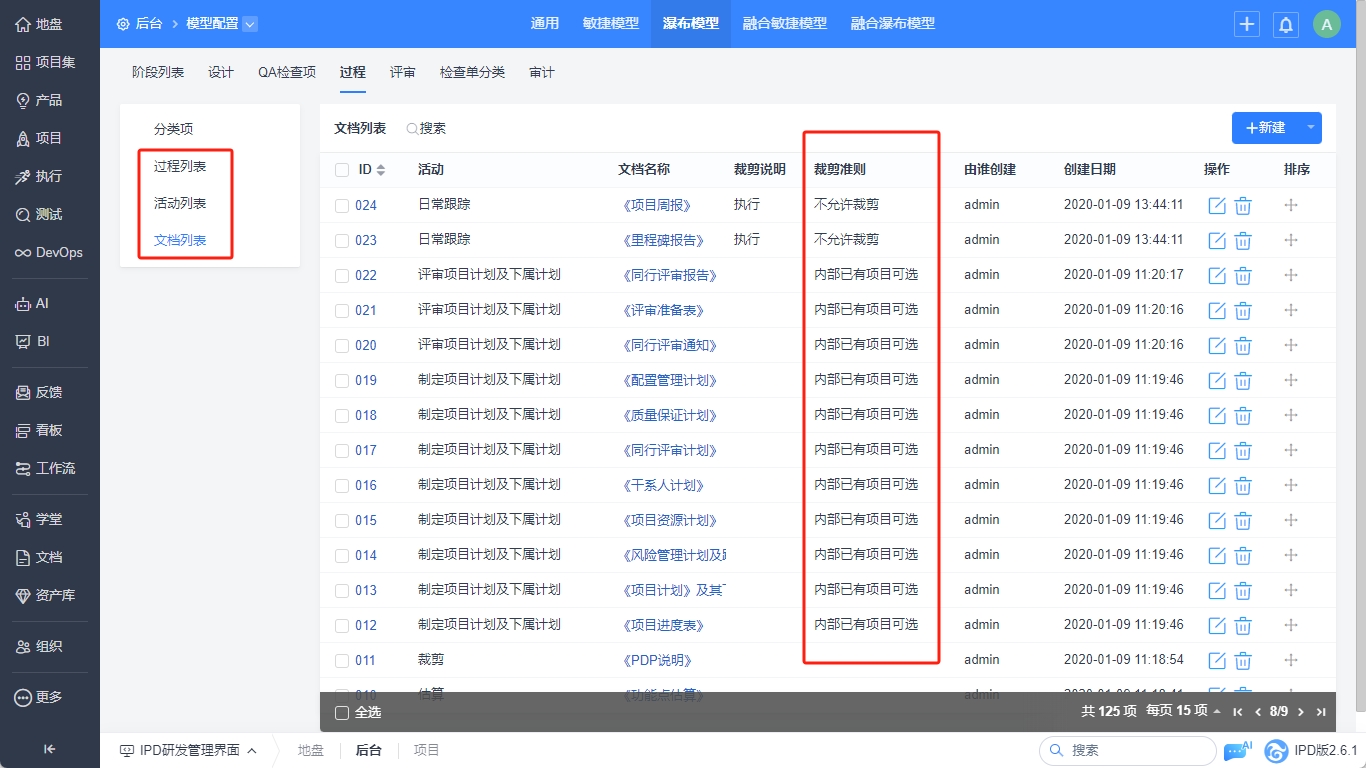Click the drag-sort handle for row 022
1366x768 pixels.
[x=1291, y=275]
